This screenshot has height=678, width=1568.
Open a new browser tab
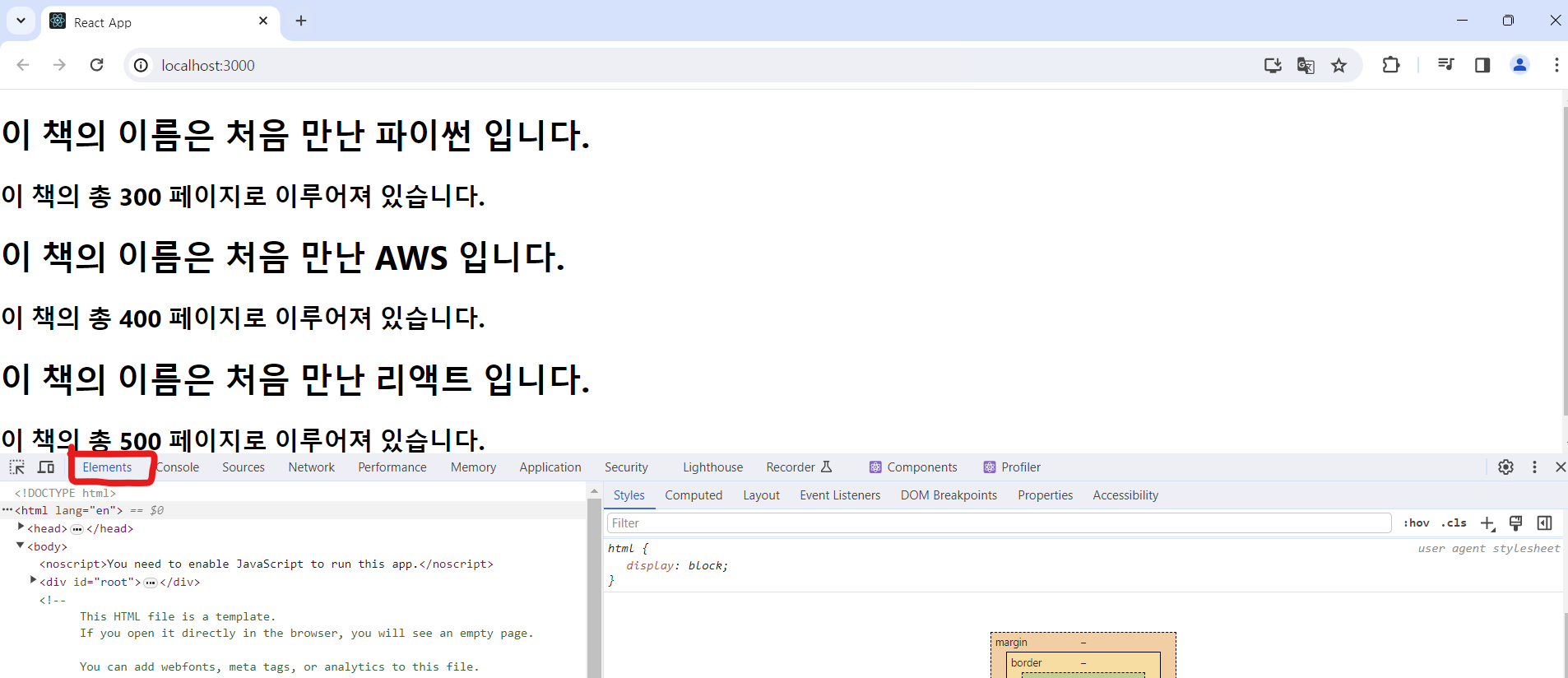coord(301,21)
